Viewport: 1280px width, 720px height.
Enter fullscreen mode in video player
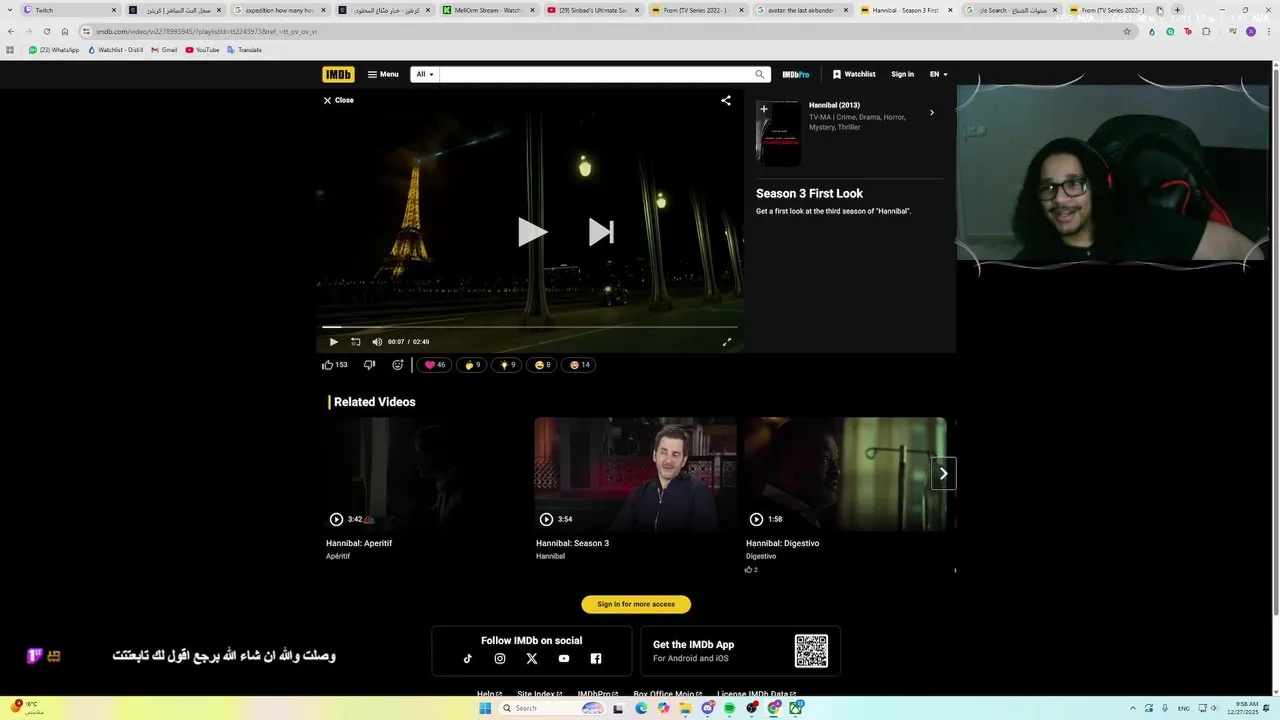[727, 342]
